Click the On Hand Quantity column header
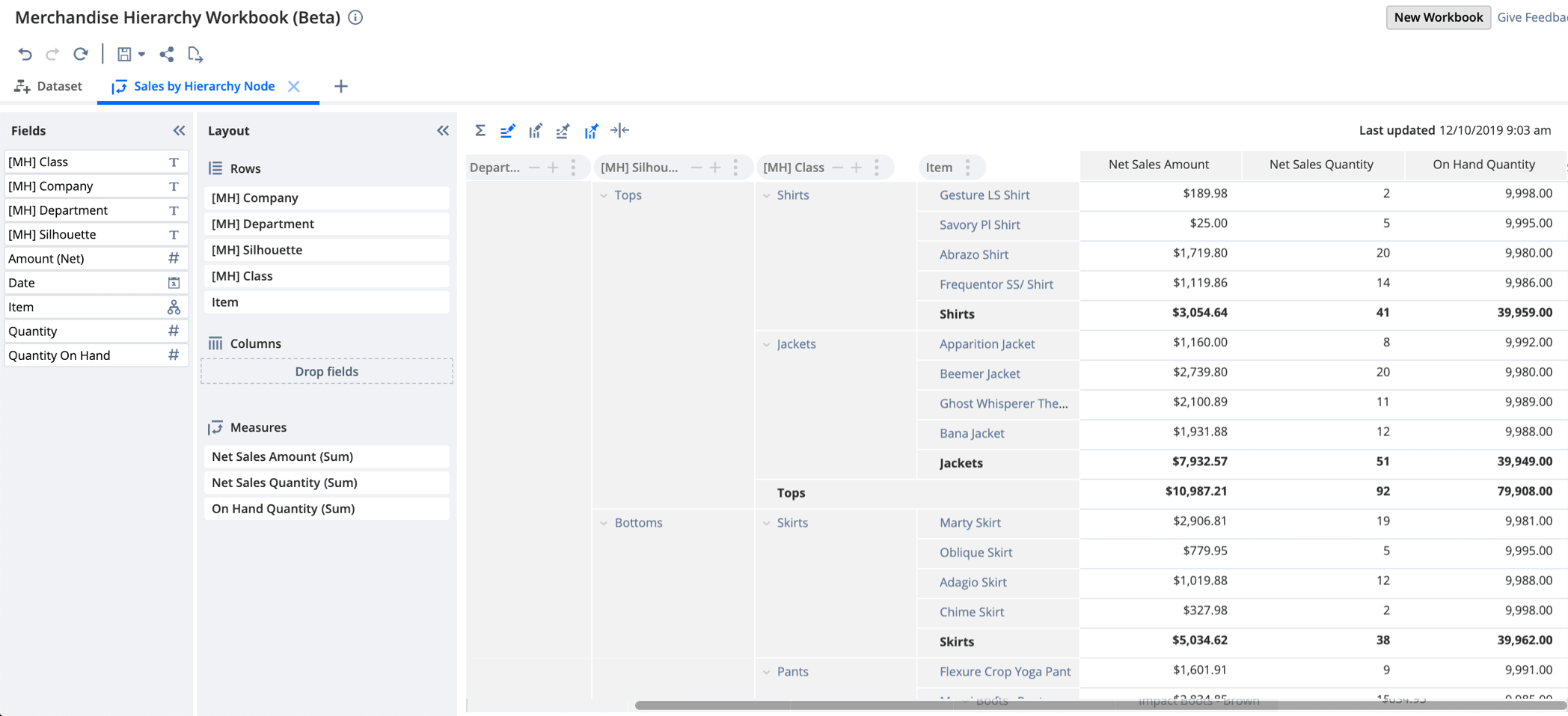 (x=1484, y=165)
